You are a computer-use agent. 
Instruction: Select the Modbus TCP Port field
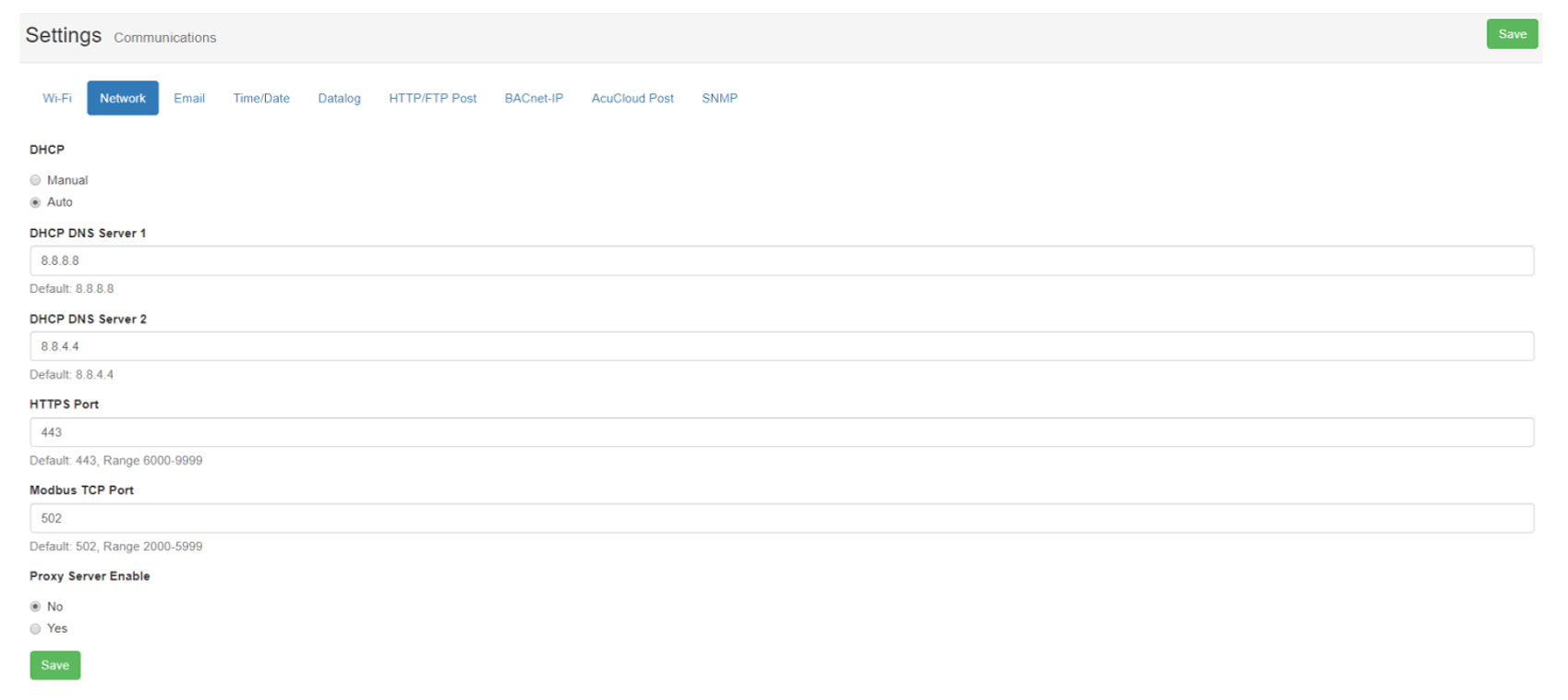pos(781,518)
